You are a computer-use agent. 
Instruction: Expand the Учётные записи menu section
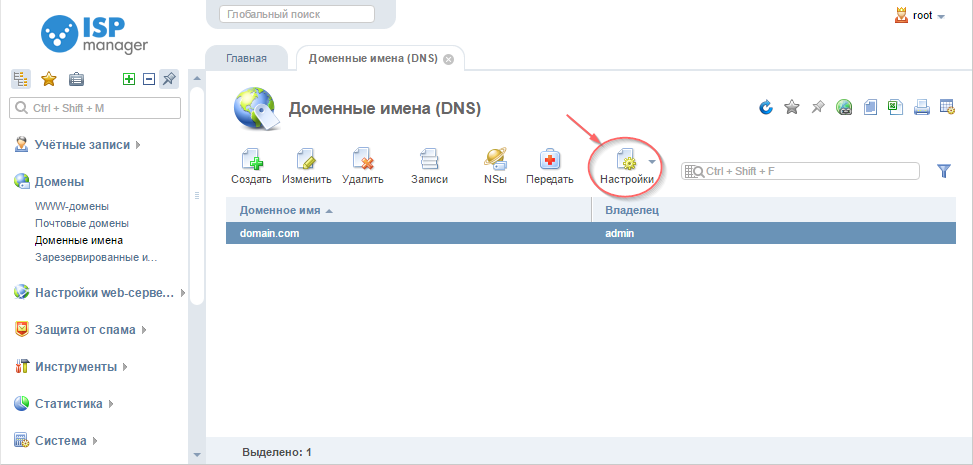82,145
